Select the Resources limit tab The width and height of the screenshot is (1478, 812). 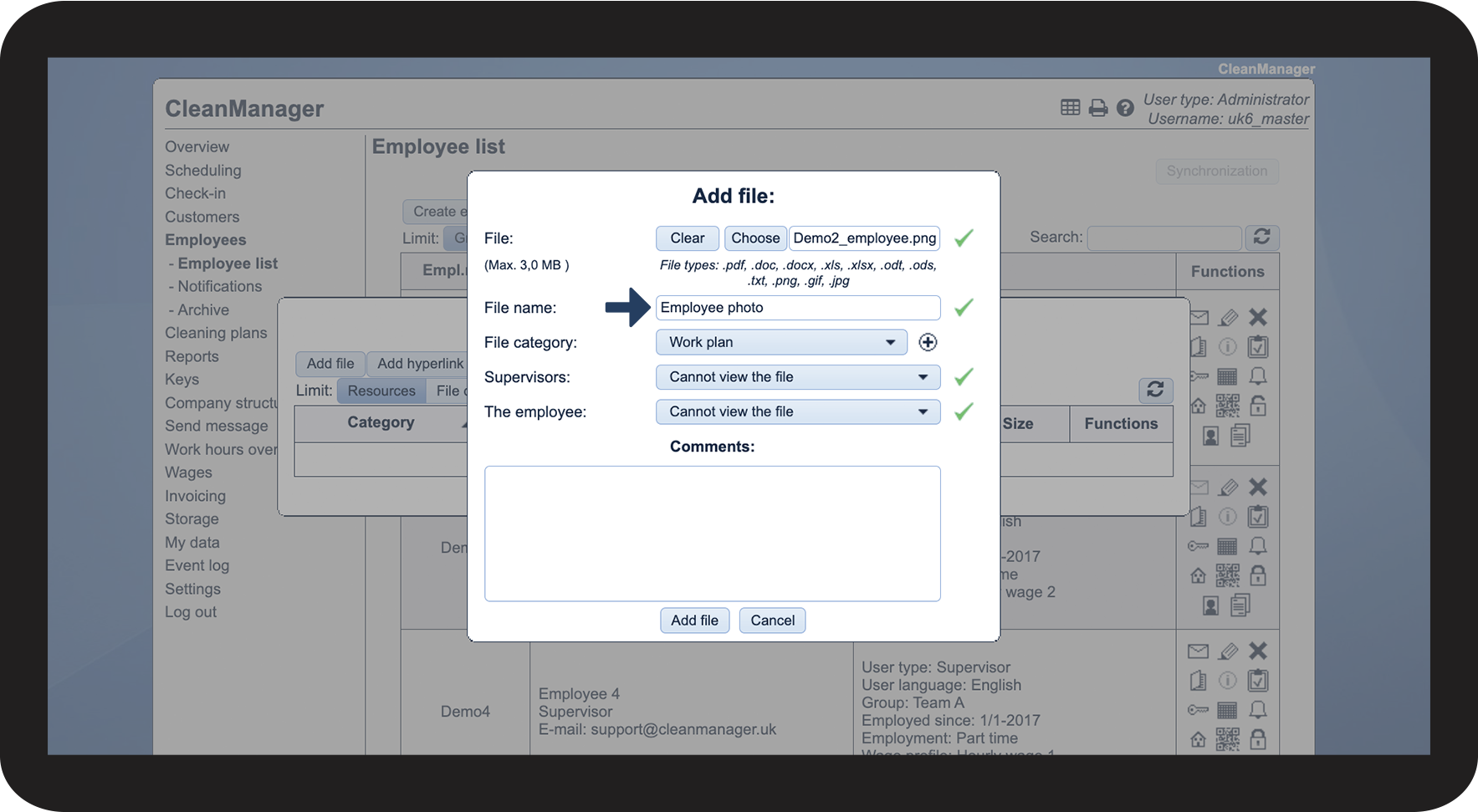(x=381, y=391)
